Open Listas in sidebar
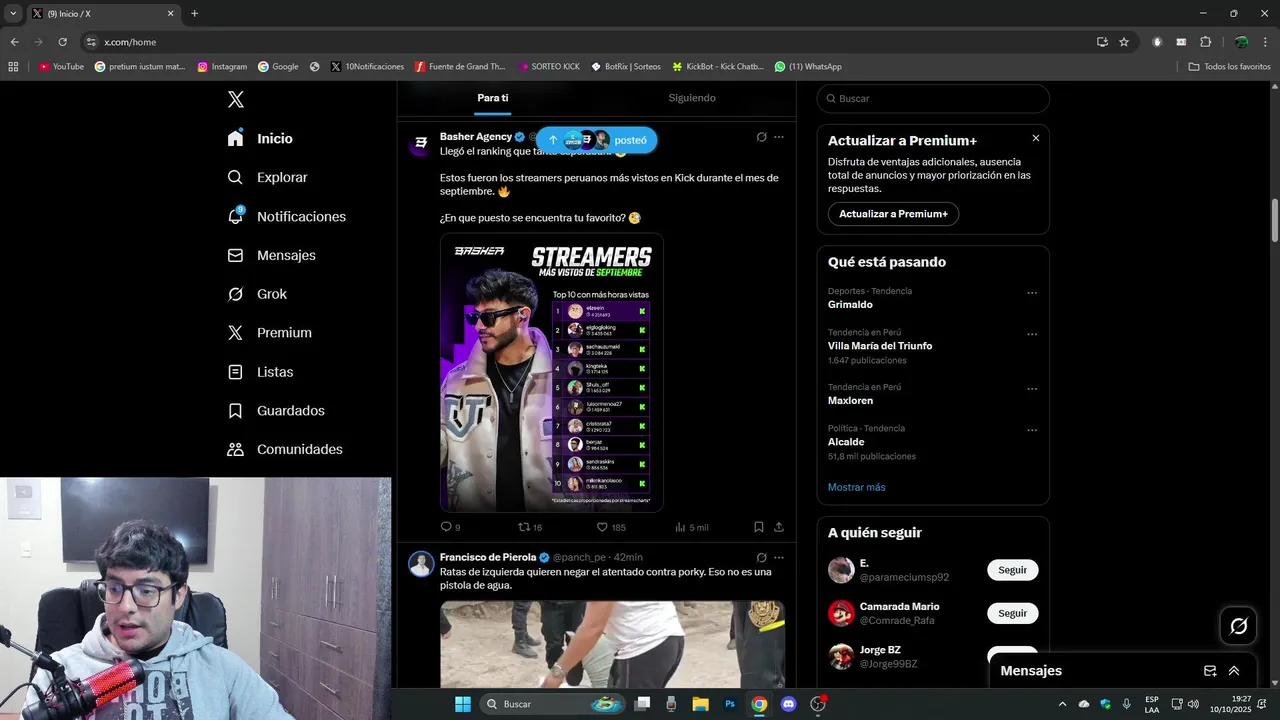The height and width of the screenshot is (720, 1280). 260,372
